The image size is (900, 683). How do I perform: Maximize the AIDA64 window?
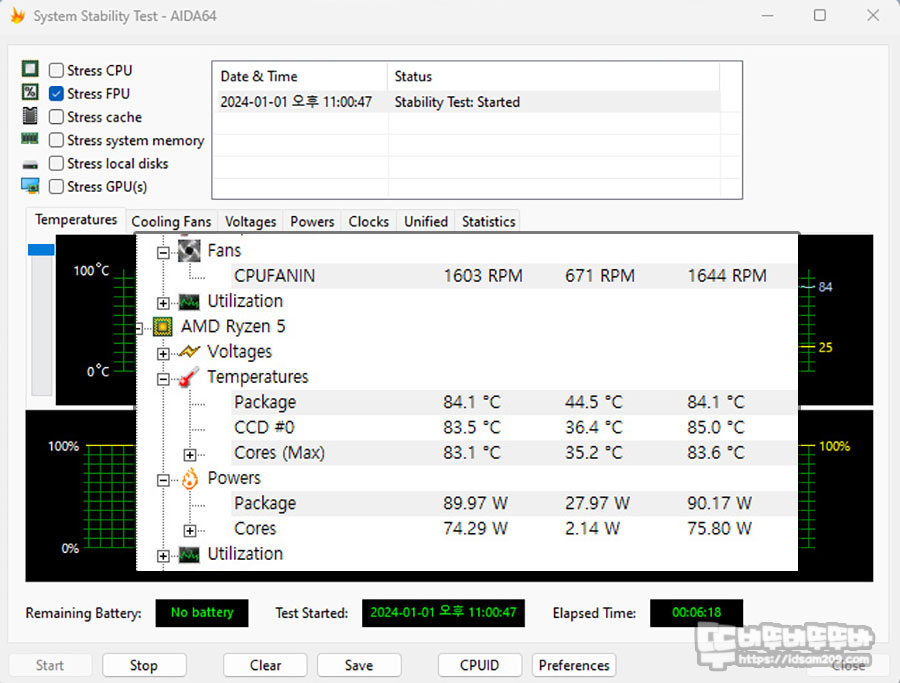tap(820, 15)
